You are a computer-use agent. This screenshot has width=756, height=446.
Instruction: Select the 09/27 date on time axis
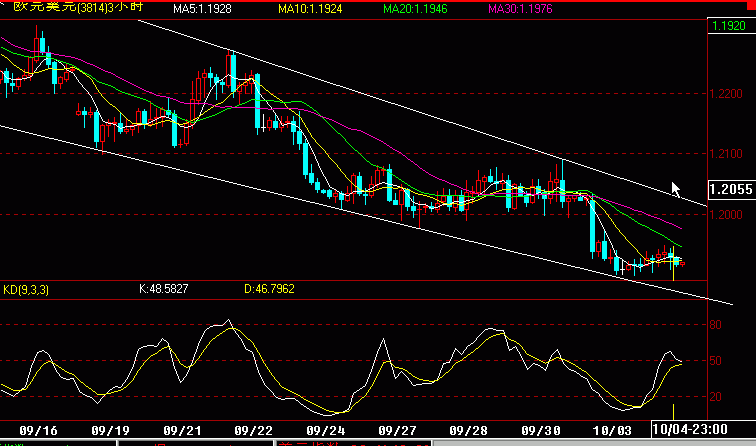[397, 430]
